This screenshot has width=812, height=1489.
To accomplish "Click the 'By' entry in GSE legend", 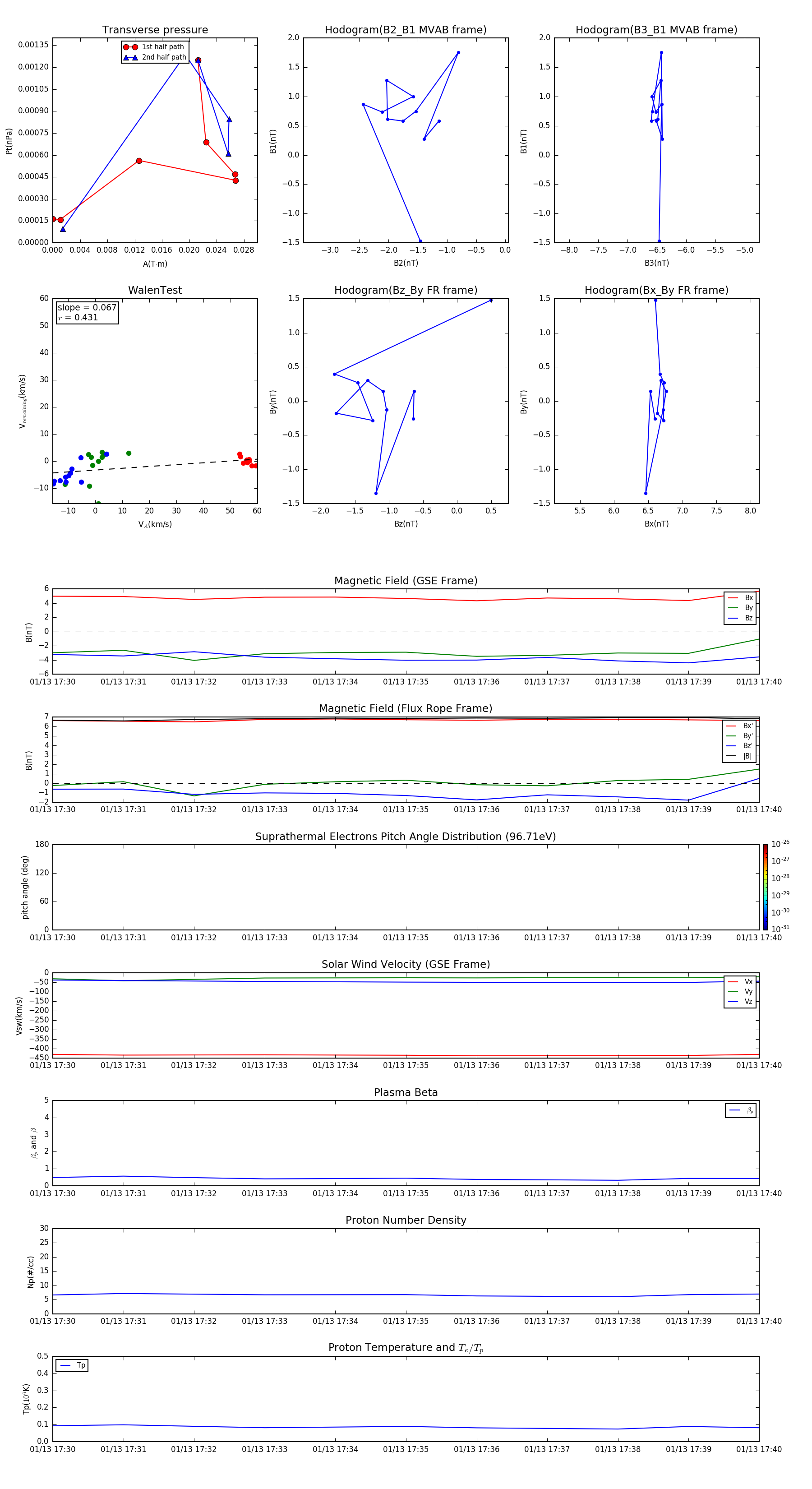I will coord(740,607).
